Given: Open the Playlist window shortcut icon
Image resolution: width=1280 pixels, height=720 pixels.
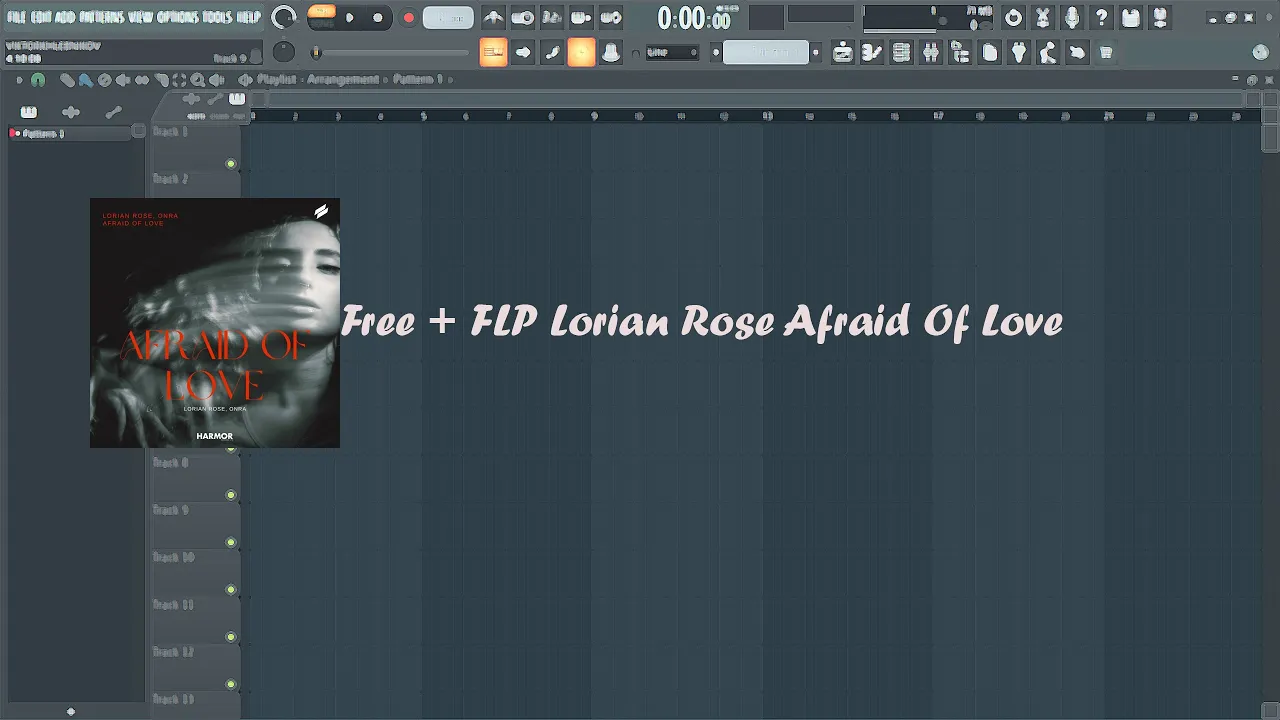Looking at the screenshot, I should (x=842, y=52).
